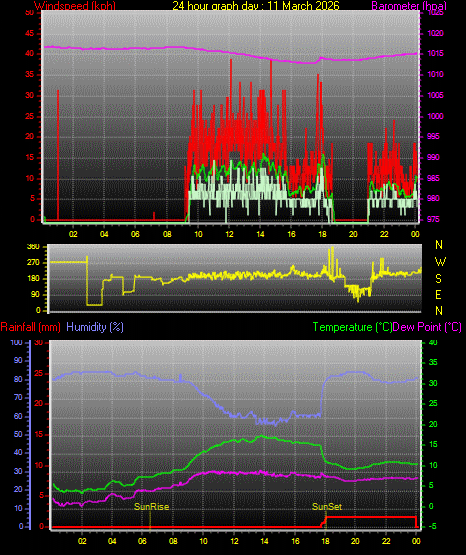Click the 1020 barometer scale value

435,33
